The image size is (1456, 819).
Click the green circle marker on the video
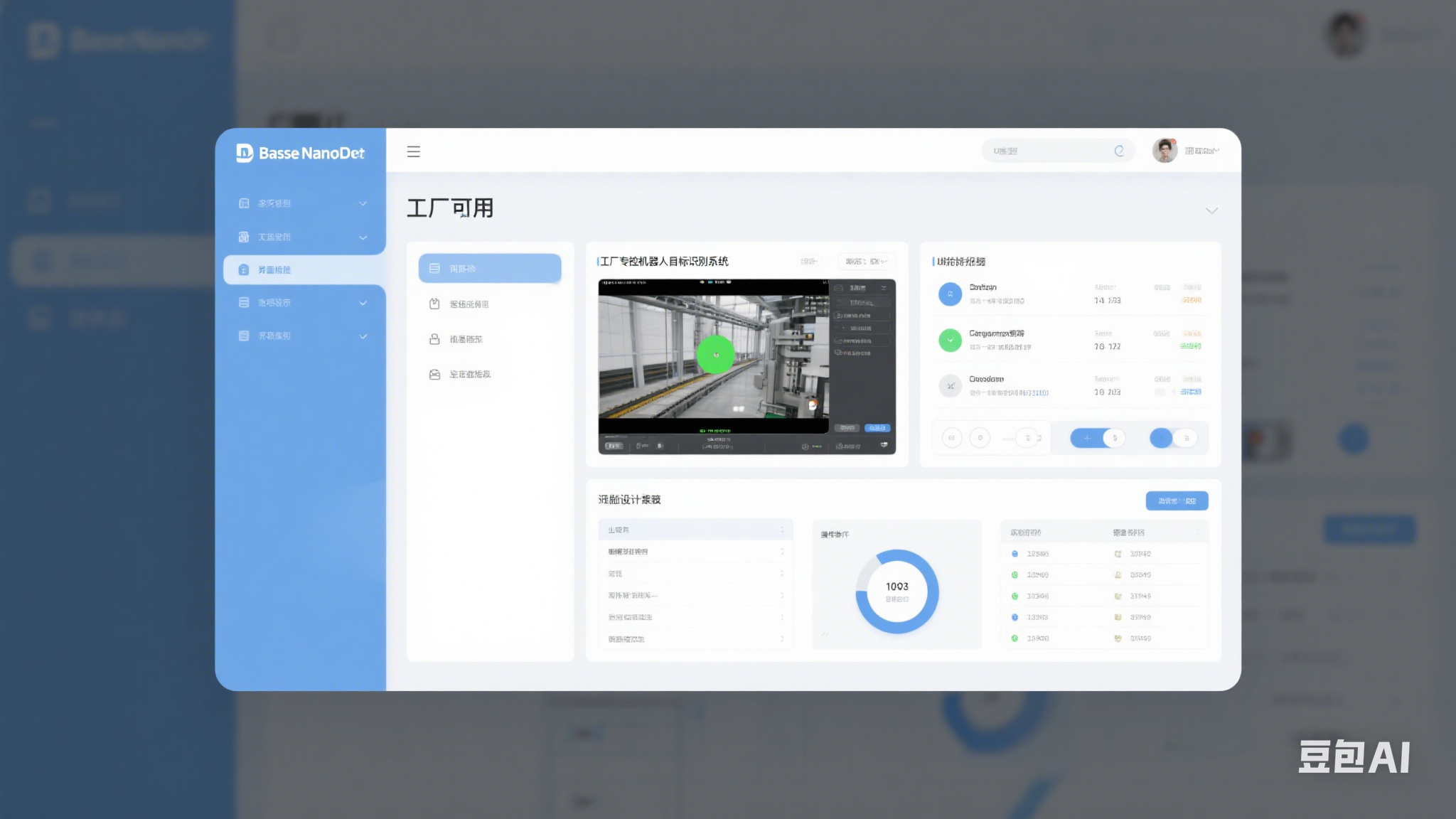[715, 354]
